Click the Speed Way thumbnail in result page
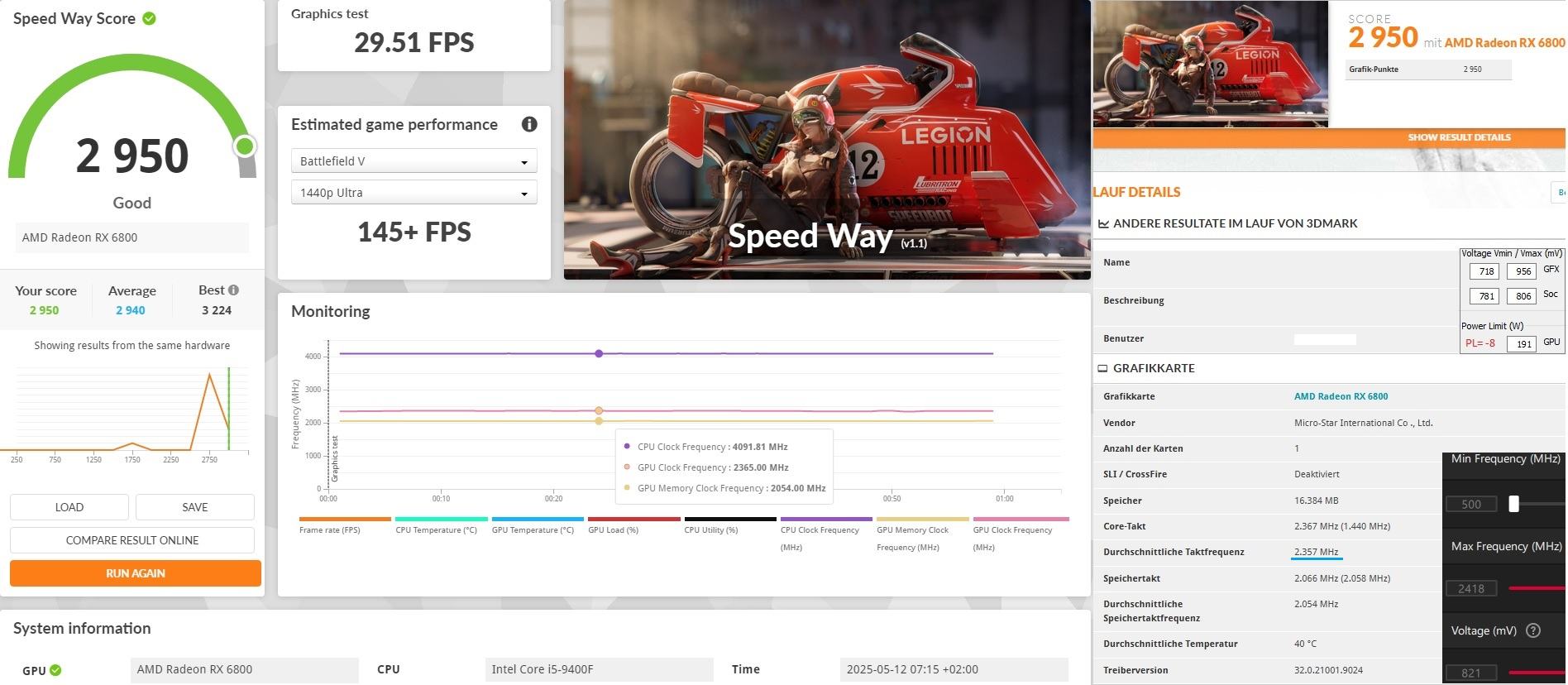1568x685 pixels. 1211,64
